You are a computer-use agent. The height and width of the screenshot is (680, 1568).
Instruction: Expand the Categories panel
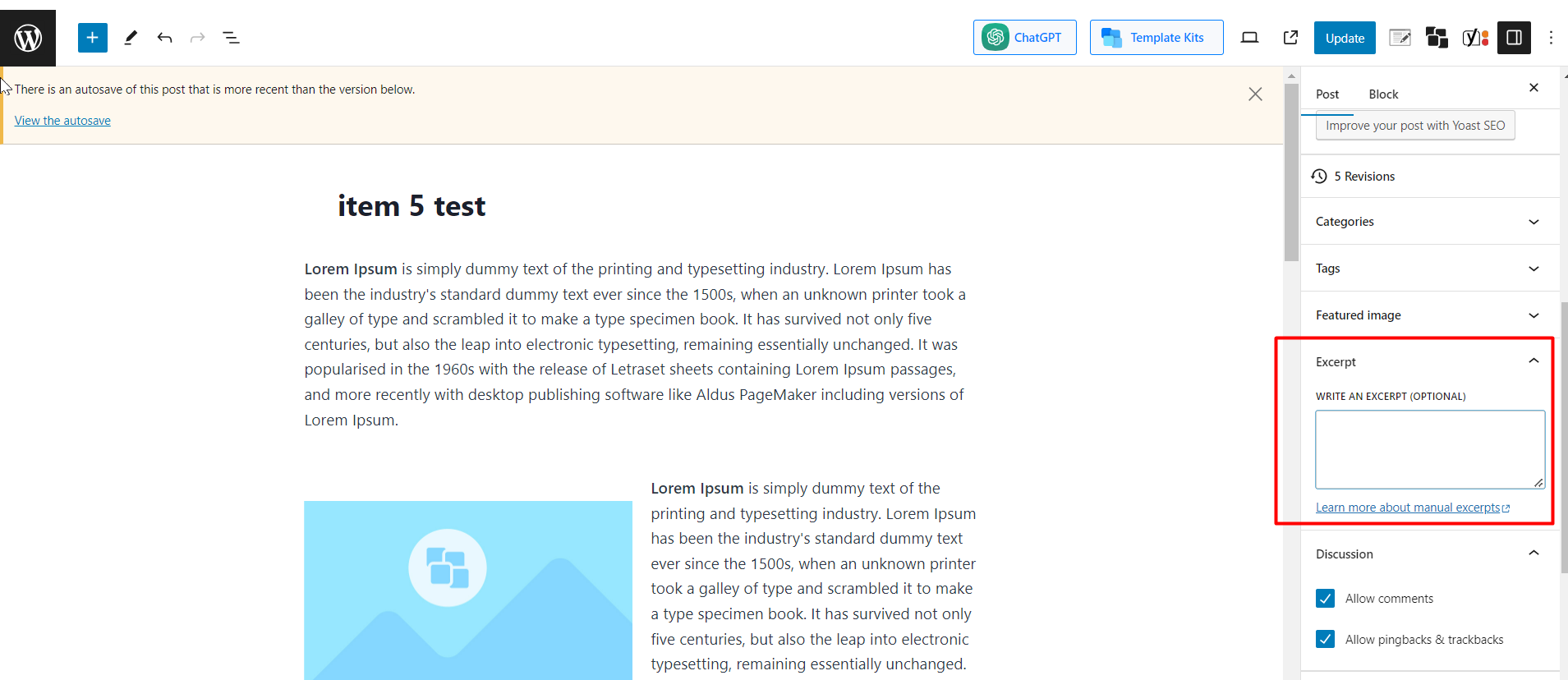pos(1429,222)
